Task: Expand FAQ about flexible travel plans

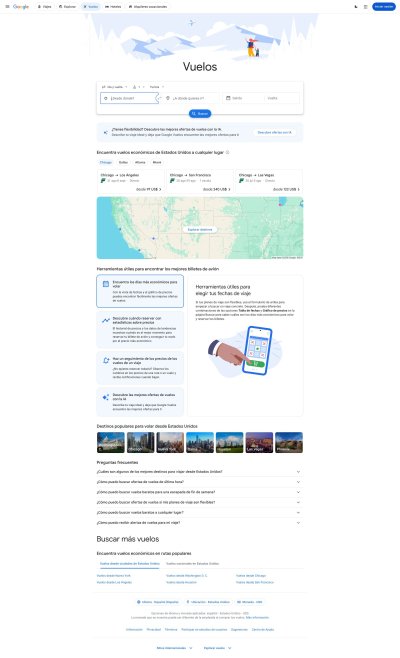Action: [200, 502]
